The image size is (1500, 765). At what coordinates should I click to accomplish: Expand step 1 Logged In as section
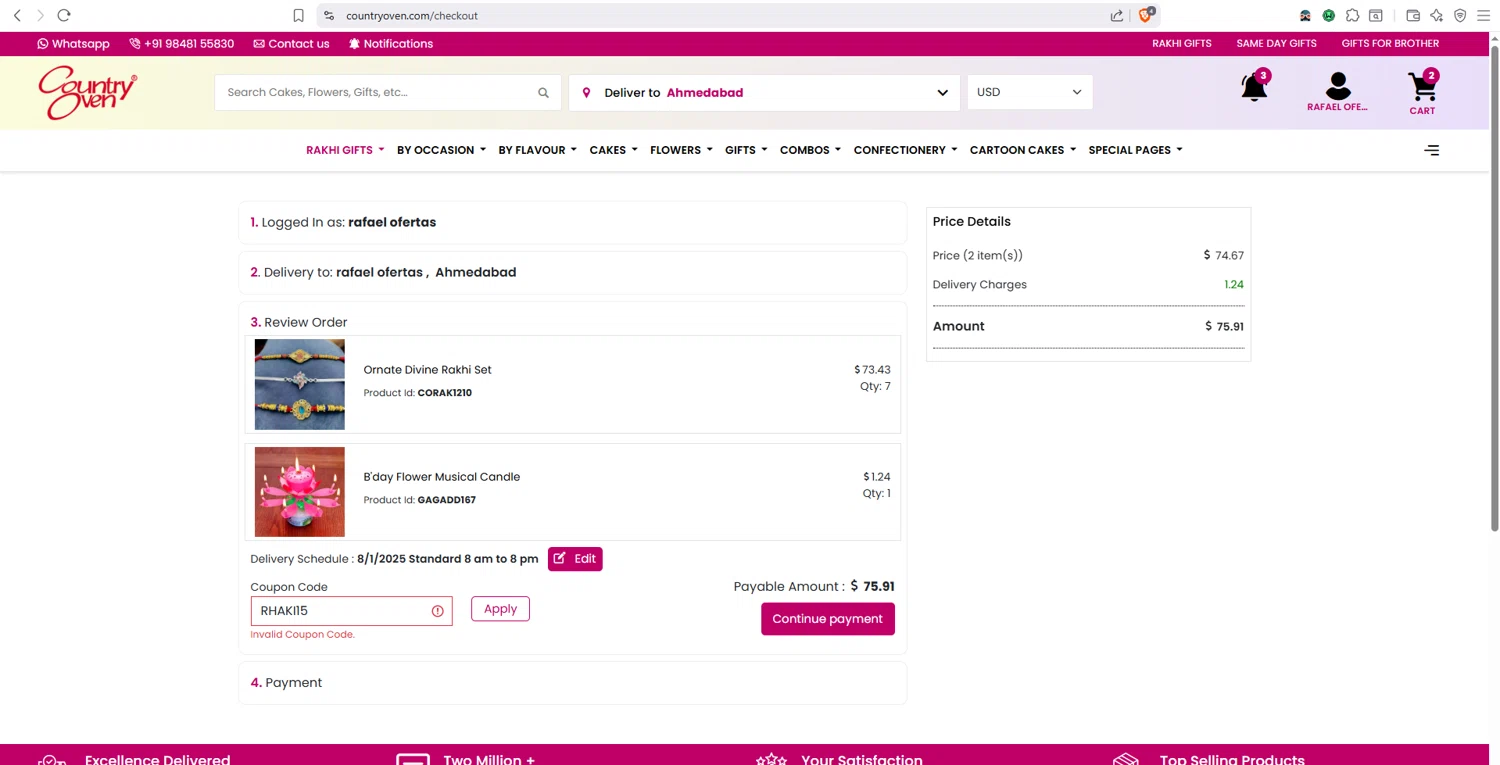(572, 222)
